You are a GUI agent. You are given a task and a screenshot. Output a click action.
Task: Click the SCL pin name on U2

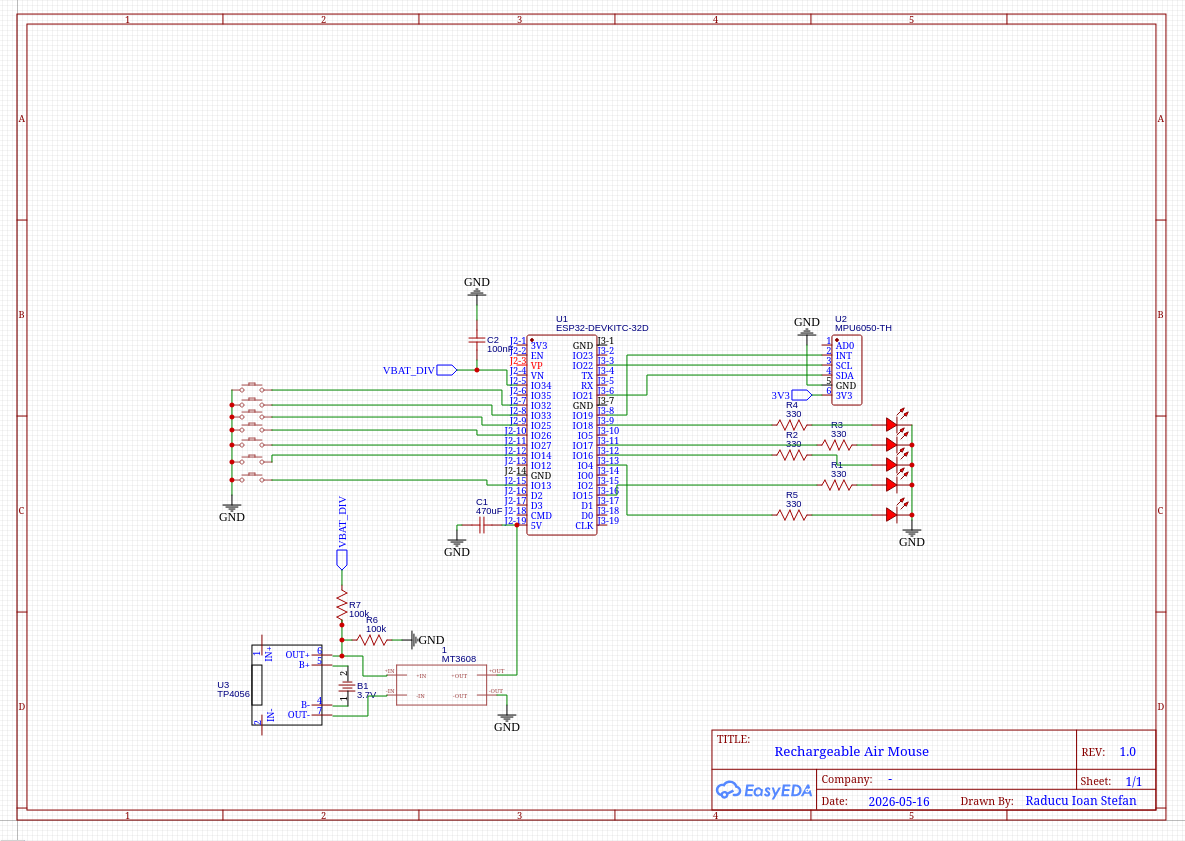tap(843, 366)
